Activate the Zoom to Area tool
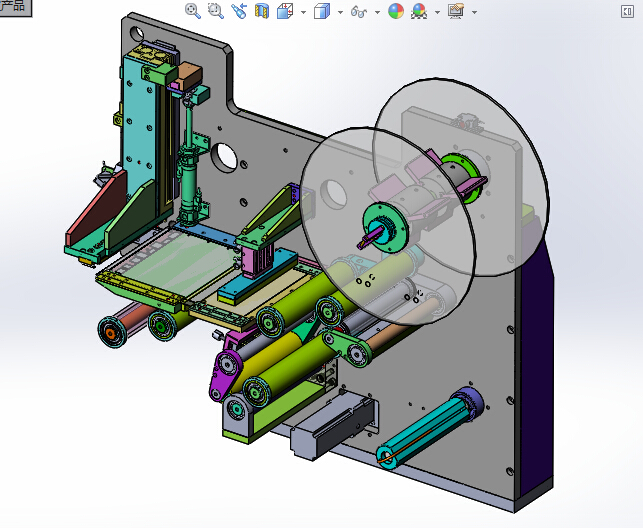The height and width of the screenshot is (528, 643). pos(216,11)
